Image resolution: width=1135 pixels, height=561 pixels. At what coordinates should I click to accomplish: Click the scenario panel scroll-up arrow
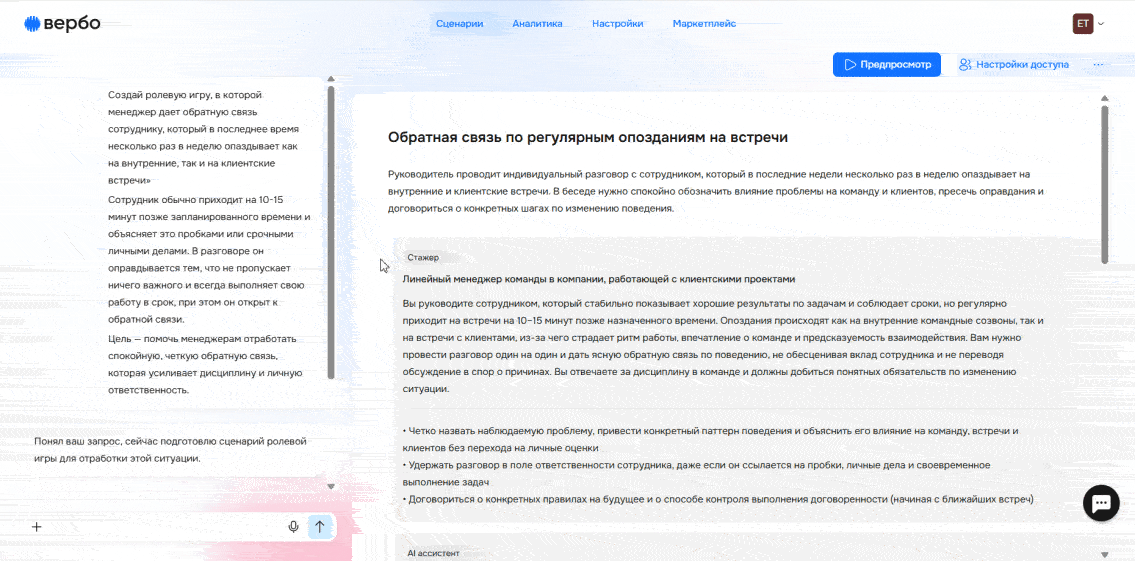click(x=1105, y=98)
